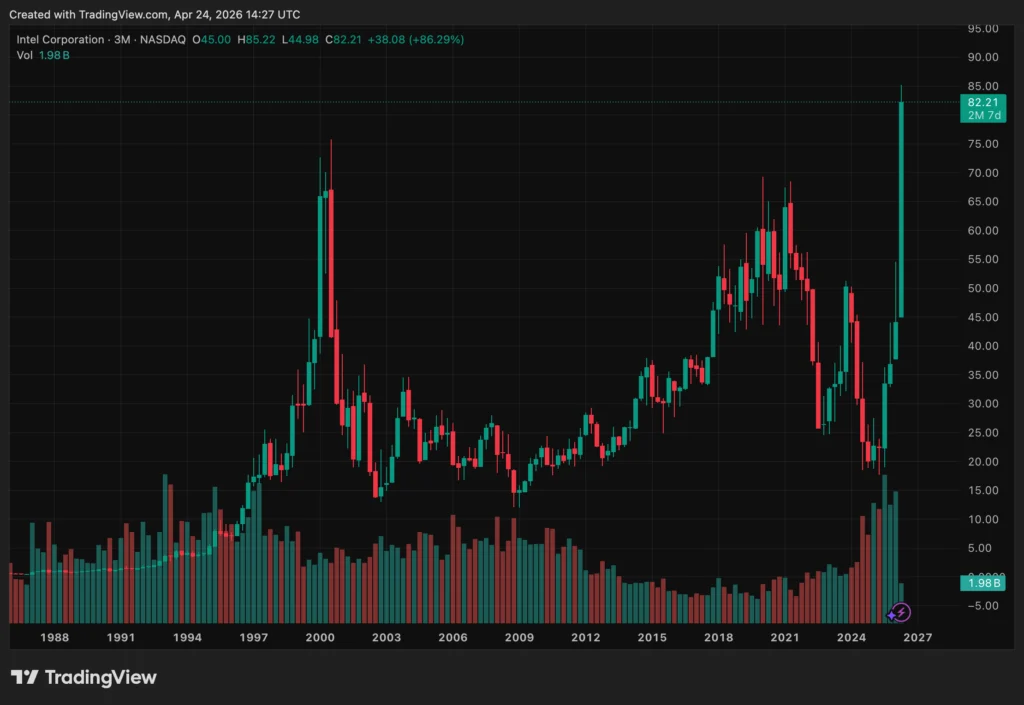Click the Vol indicator legend label
Viewport: 1024px width, 705px height.
[x=25, y=55]
